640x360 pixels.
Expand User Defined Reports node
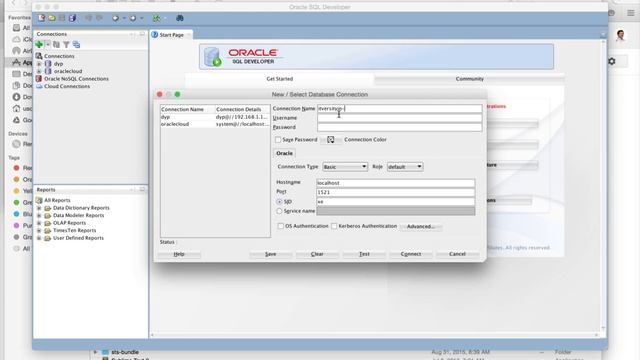(x=39, y=238)
